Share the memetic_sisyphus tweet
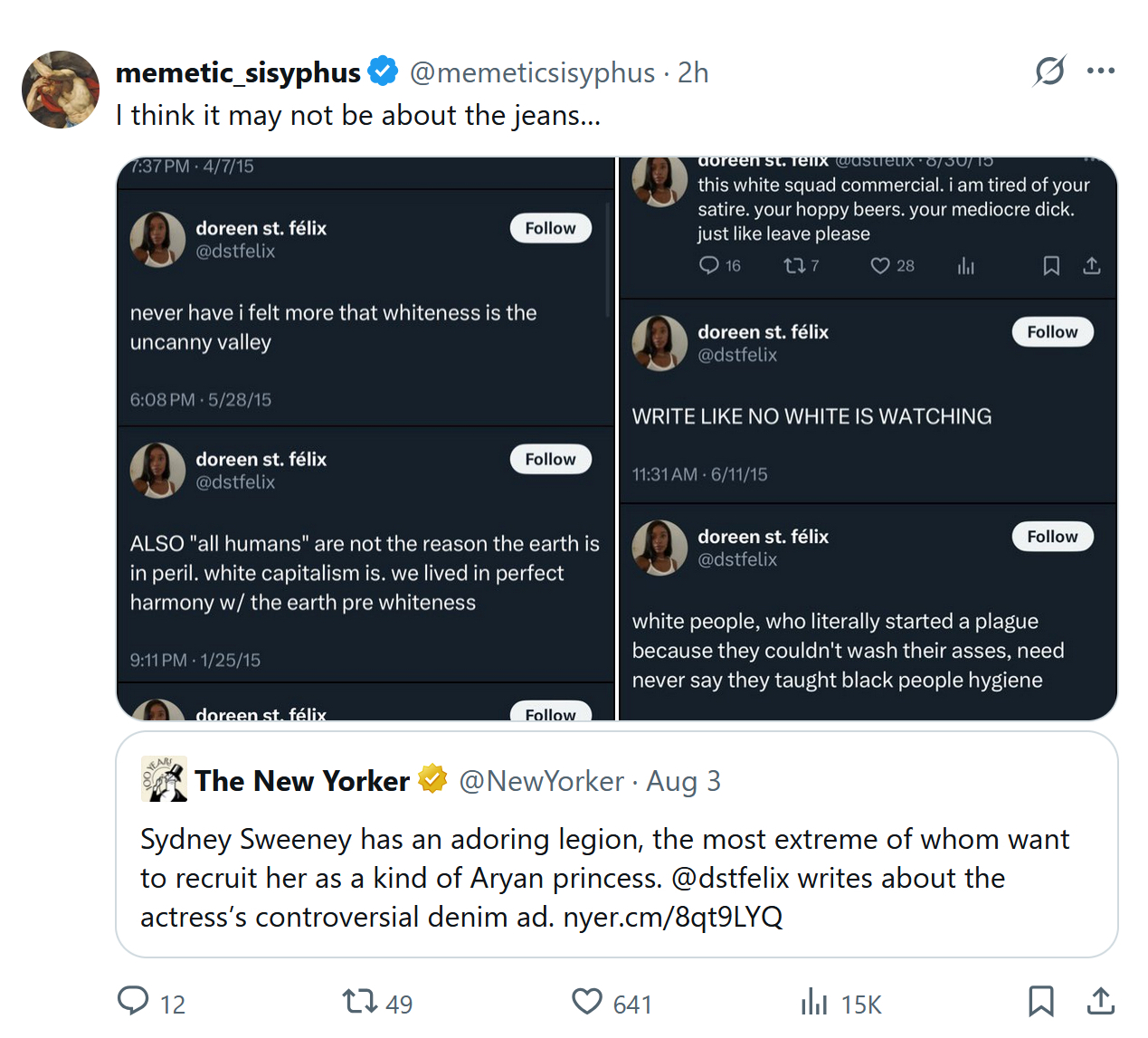 1100,1001
